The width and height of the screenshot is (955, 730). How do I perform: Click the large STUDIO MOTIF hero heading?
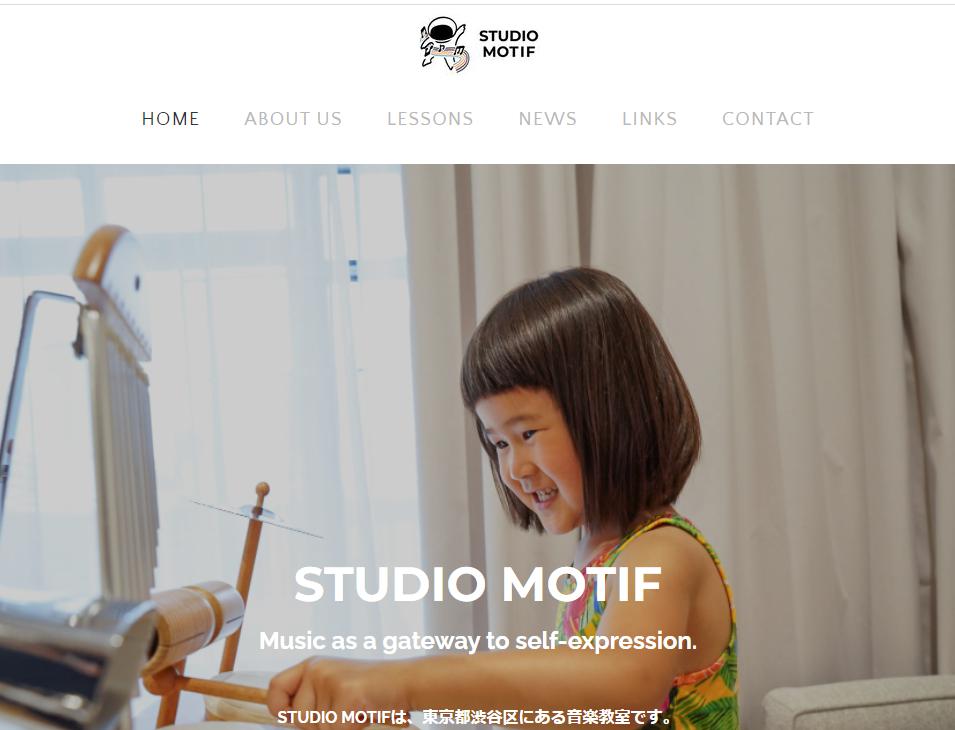[x=478, y=584]
